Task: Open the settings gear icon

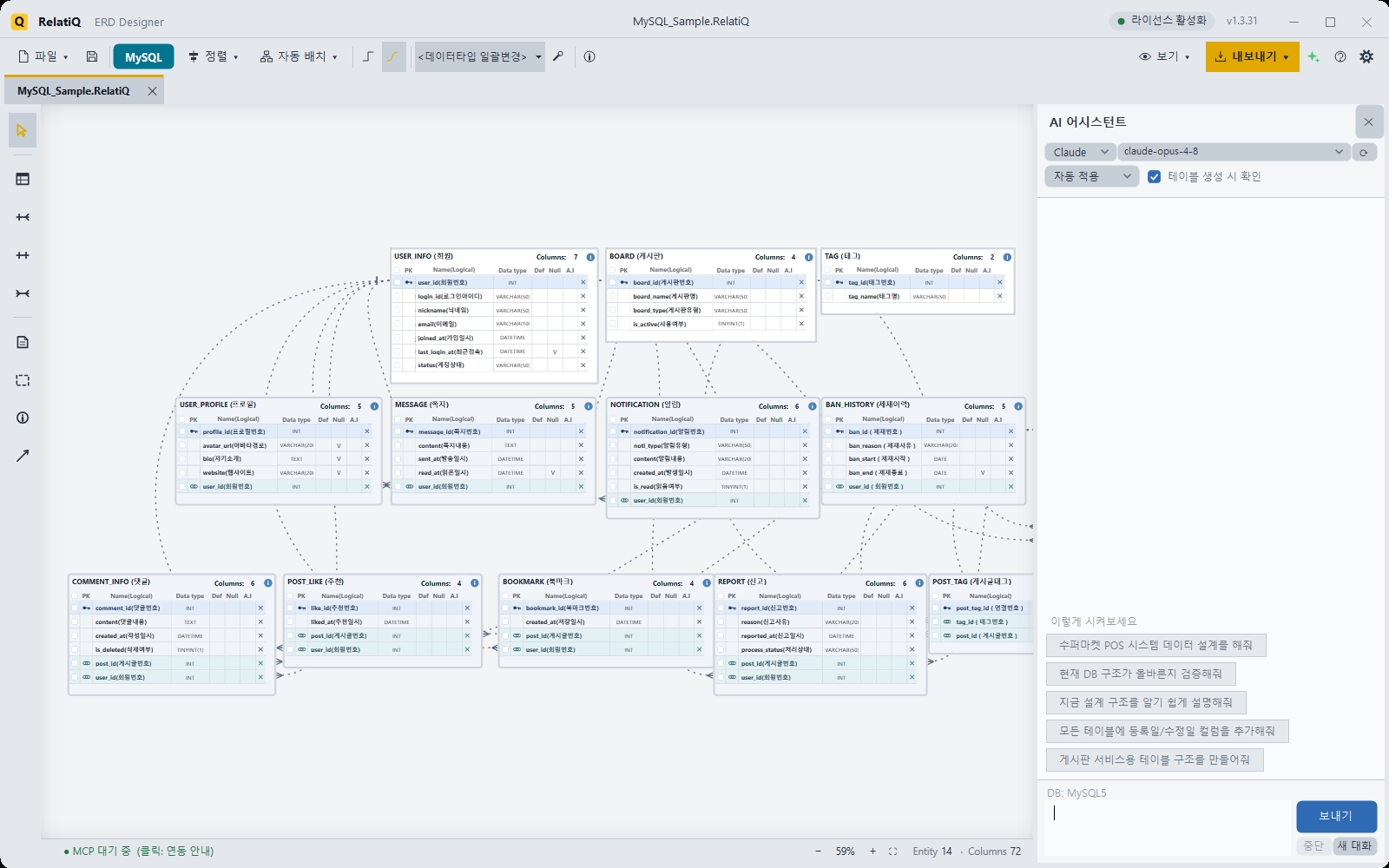Action: [1366, 56]
